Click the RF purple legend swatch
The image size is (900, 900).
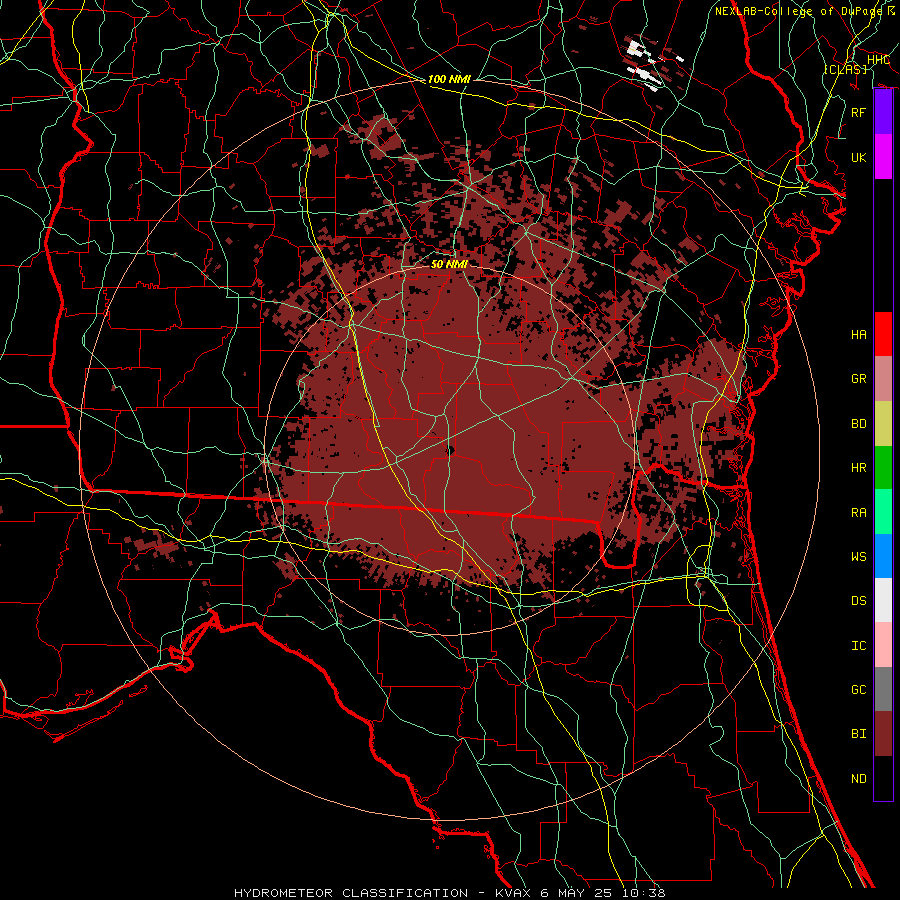[x=883, y=112]
